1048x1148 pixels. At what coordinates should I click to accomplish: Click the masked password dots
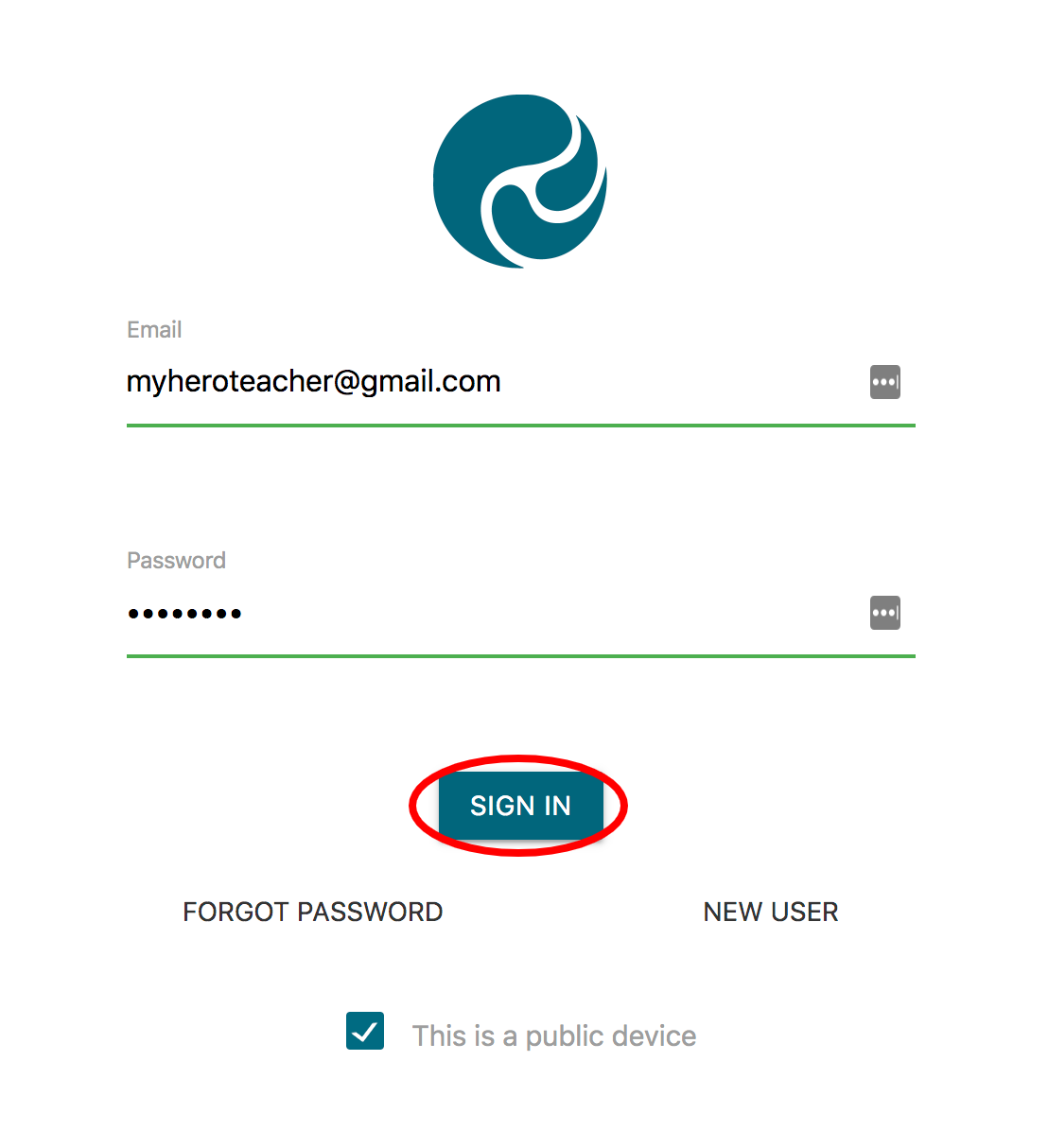[184, 614]
